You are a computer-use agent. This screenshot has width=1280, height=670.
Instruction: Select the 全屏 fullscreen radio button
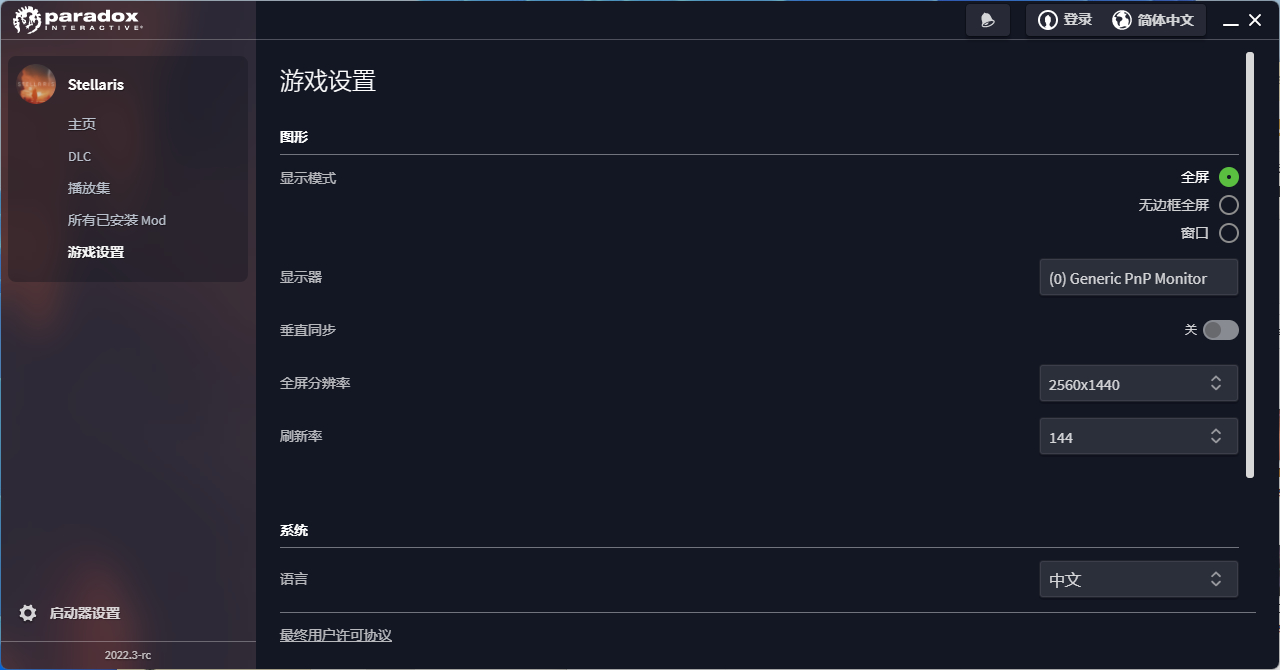coord(1229,177)
